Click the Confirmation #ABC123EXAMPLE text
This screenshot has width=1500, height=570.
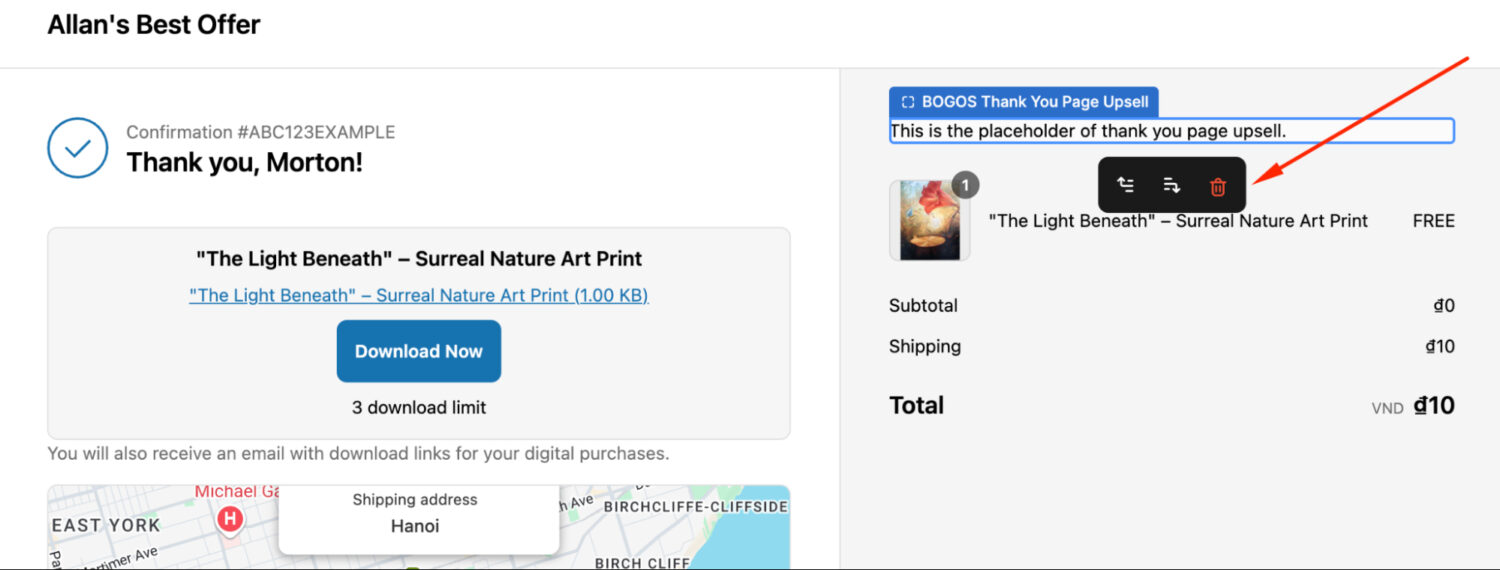coord(260,132)
